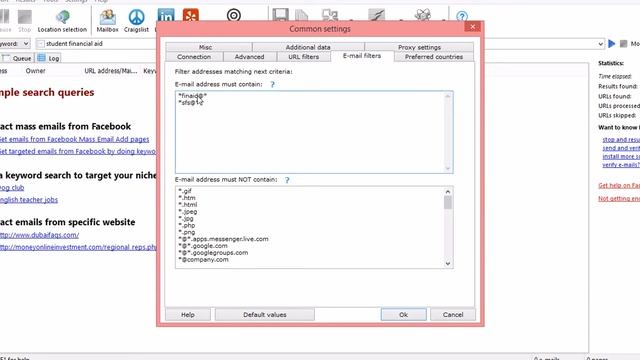Close the Common settings dialog
Screen dimensions: 640x360
pyautogui.click(x=473, y=27)
